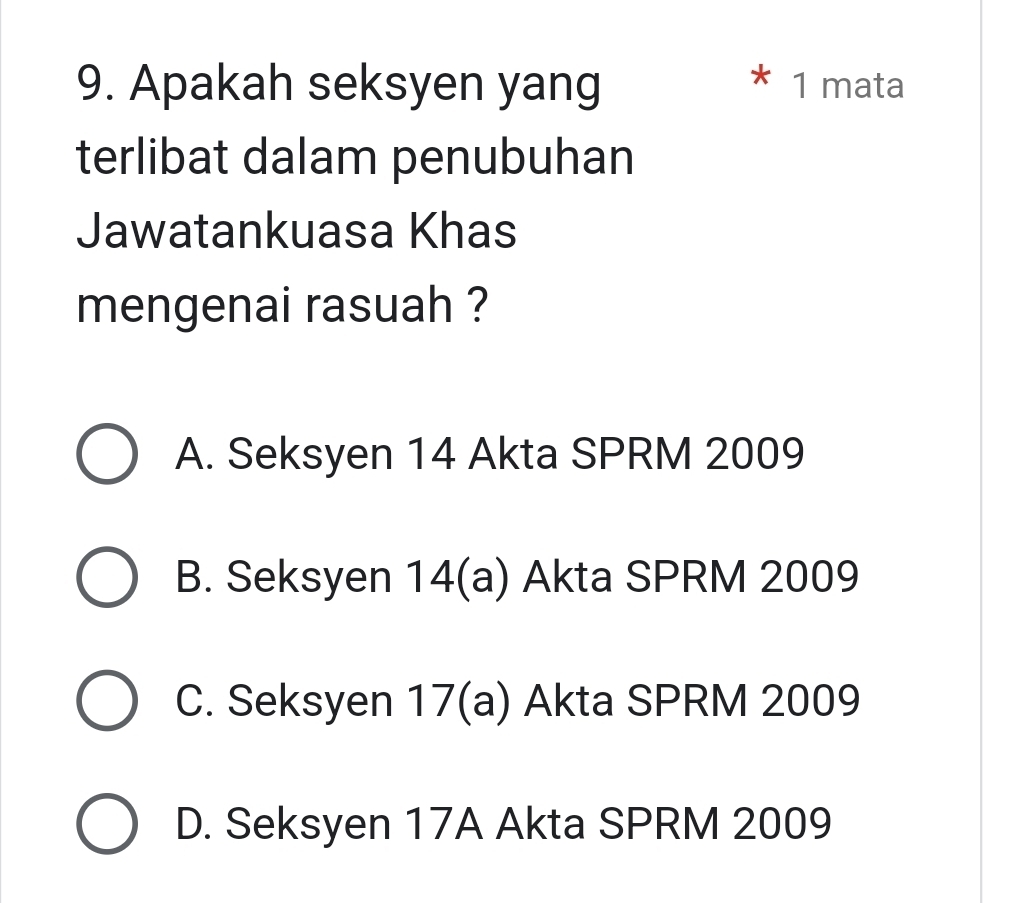Image resolution: width=1010 pixels, height=903 pixels.
Task: Click label text 'D. Seksyen 17A Akta SPRM 2009'
Action: pyautogui.click(x=502, y=824)
